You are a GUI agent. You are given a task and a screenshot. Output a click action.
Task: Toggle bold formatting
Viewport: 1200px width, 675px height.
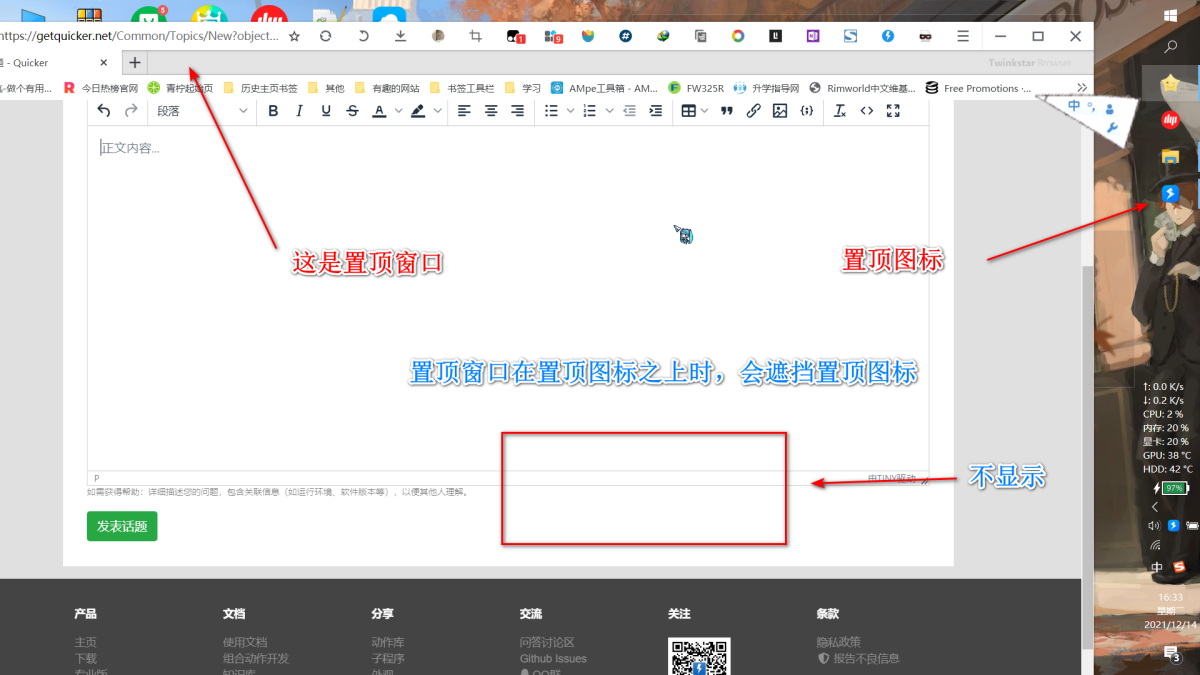click(273, 111)
